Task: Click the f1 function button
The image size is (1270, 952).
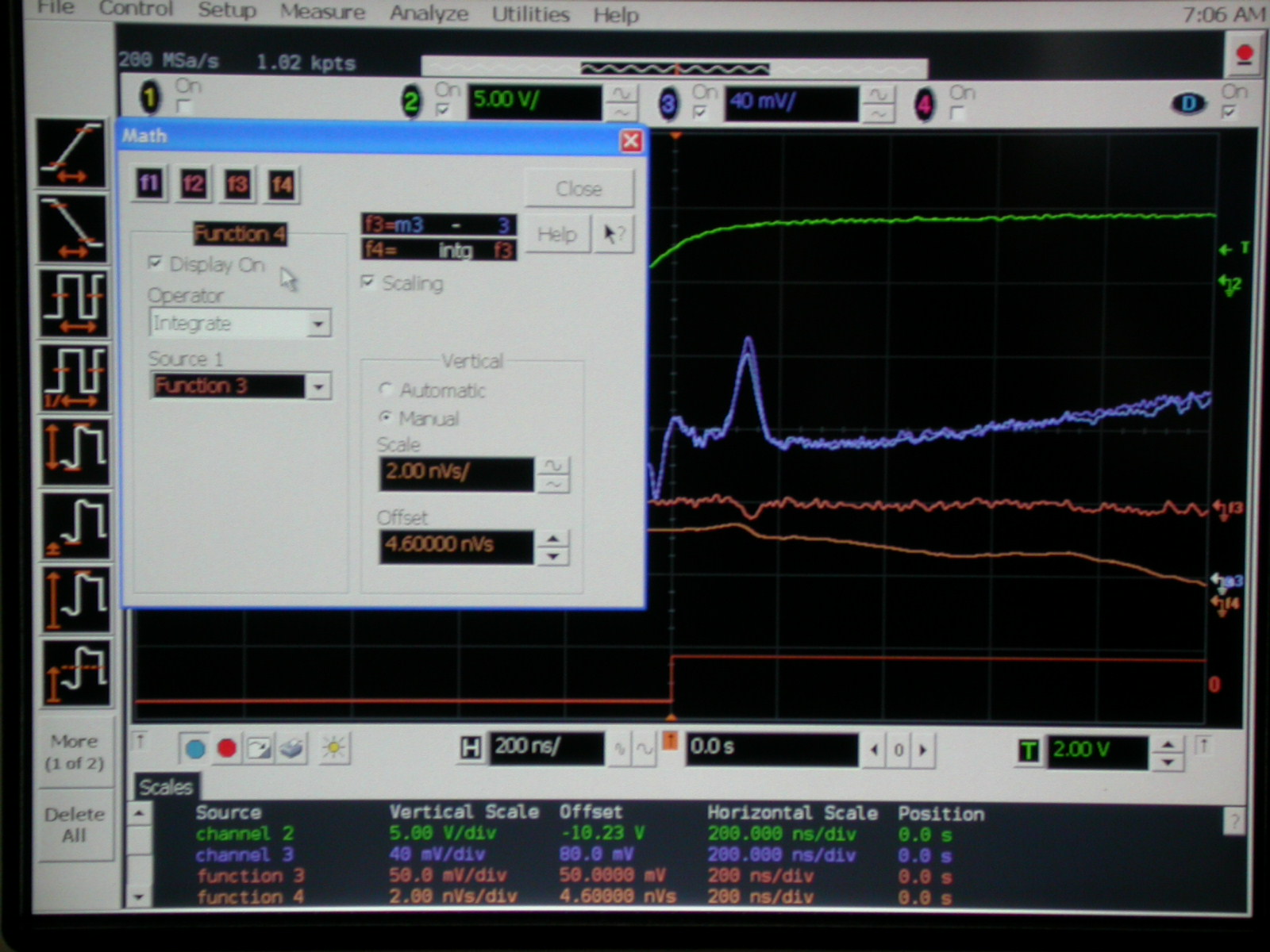Action: 149,185
